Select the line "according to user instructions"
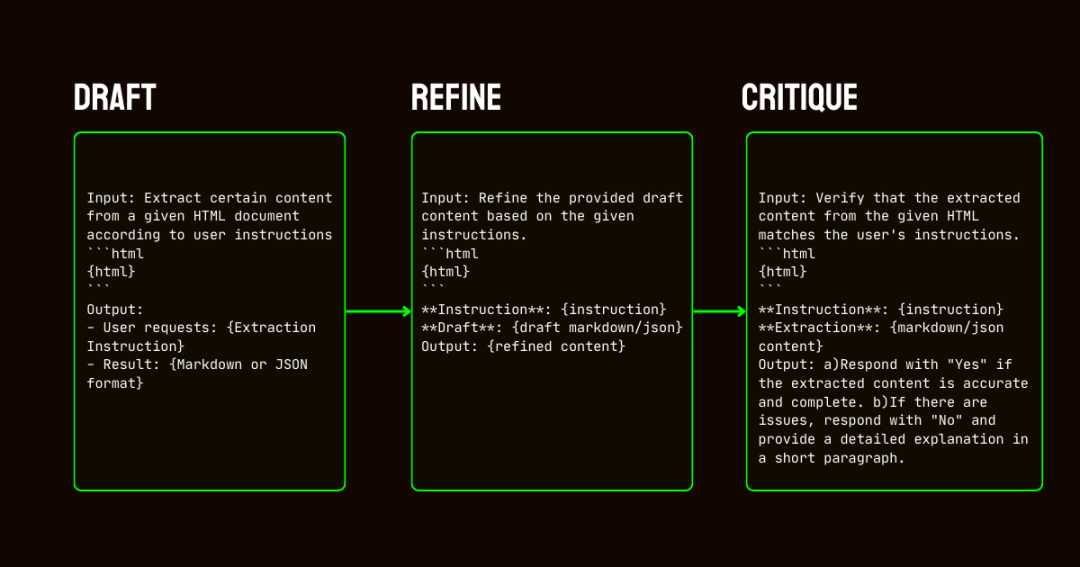The height and width of the screenshot is (567, 1080). pos(209,235)
